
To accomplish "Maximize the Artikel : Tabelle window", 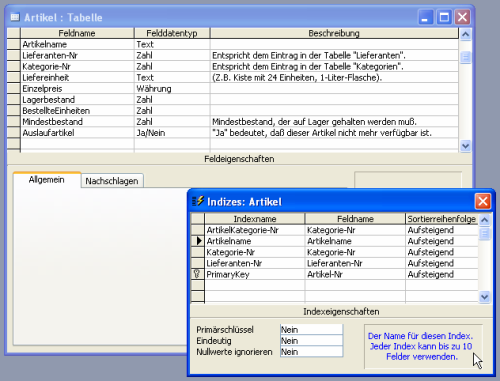I will [x=444, y=17].
